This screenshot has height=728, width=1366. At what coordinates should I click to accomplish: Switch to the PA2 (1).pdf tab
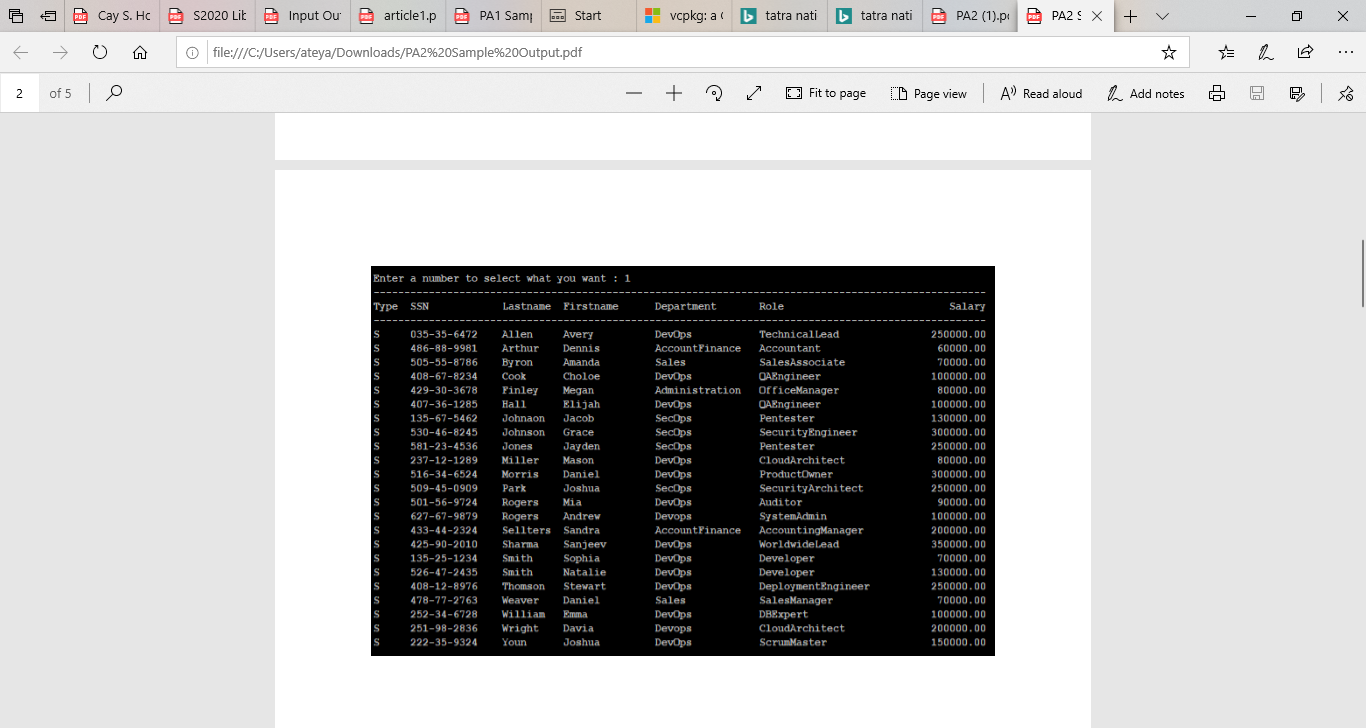point(969,17)
